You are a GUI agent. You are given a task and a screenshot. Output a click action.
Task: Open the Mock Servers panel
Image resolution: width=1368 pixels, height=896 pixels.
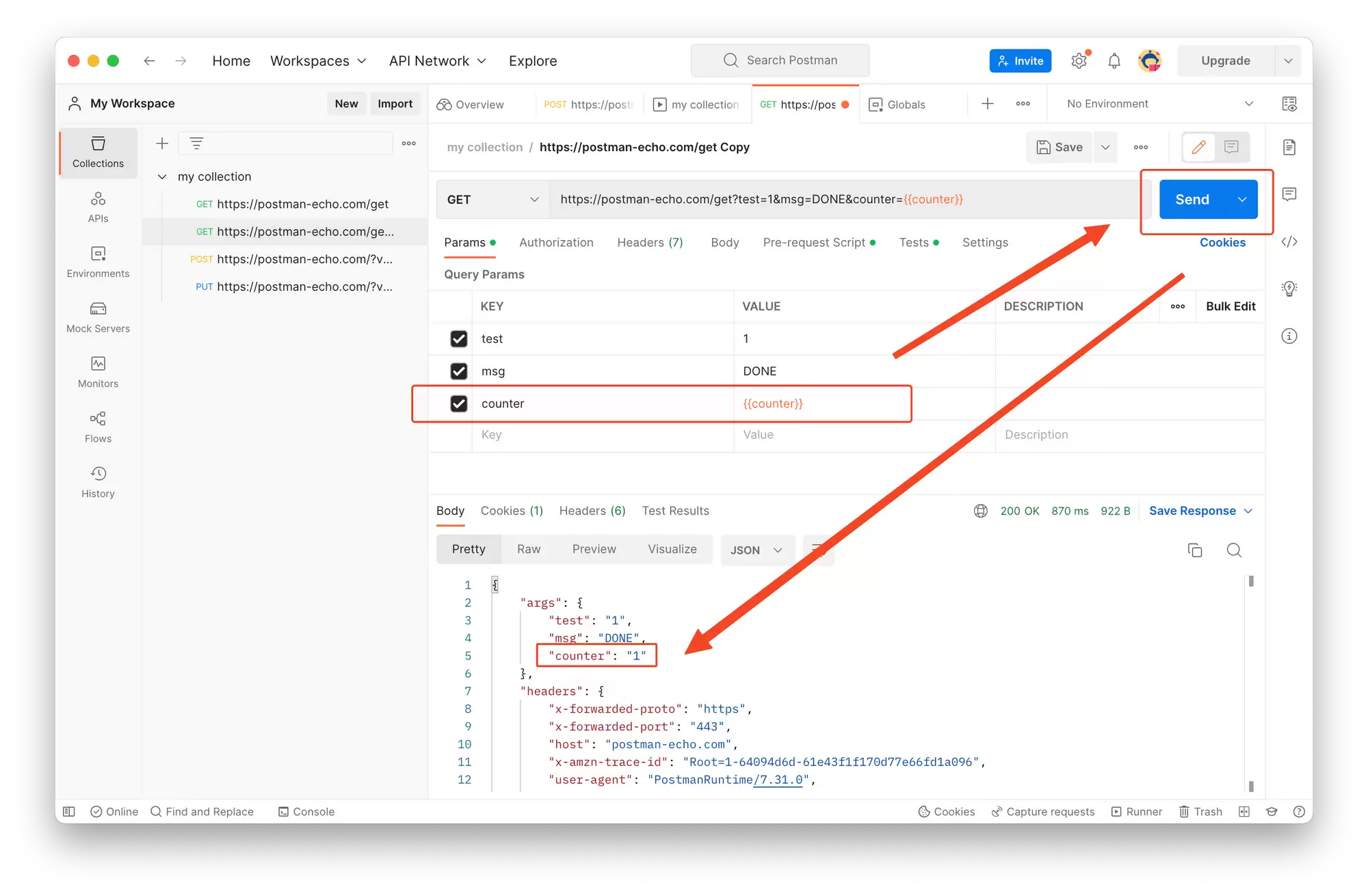98,317
